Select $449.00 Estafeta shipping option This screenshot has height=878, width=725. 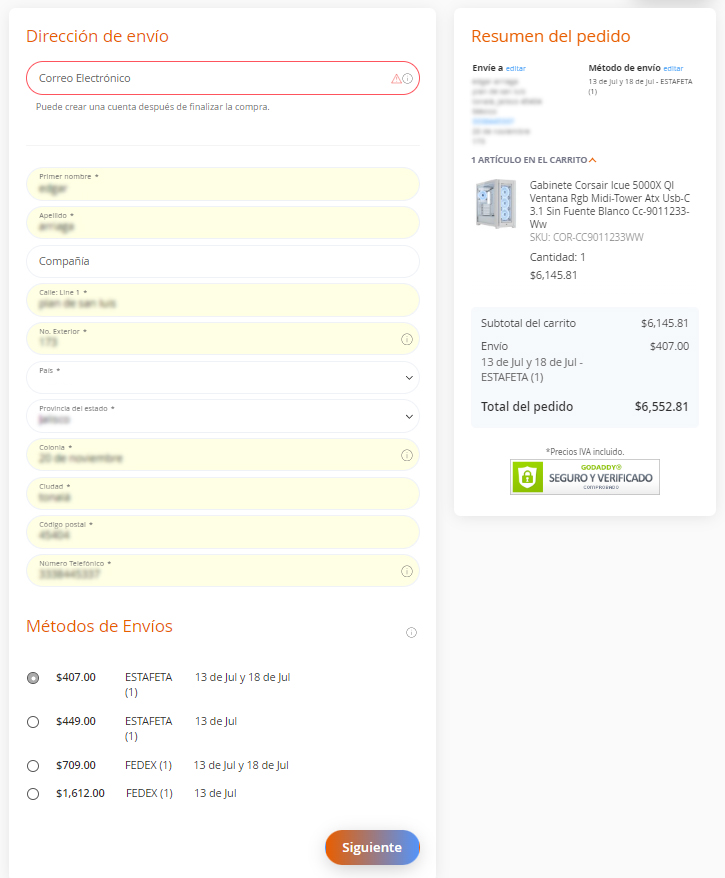(x=33, y=721)
